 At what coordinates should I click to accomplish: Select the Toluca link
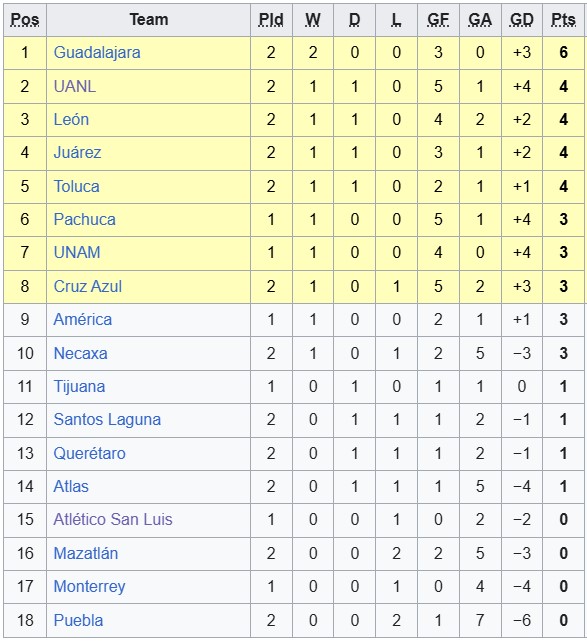coord(77,186)
